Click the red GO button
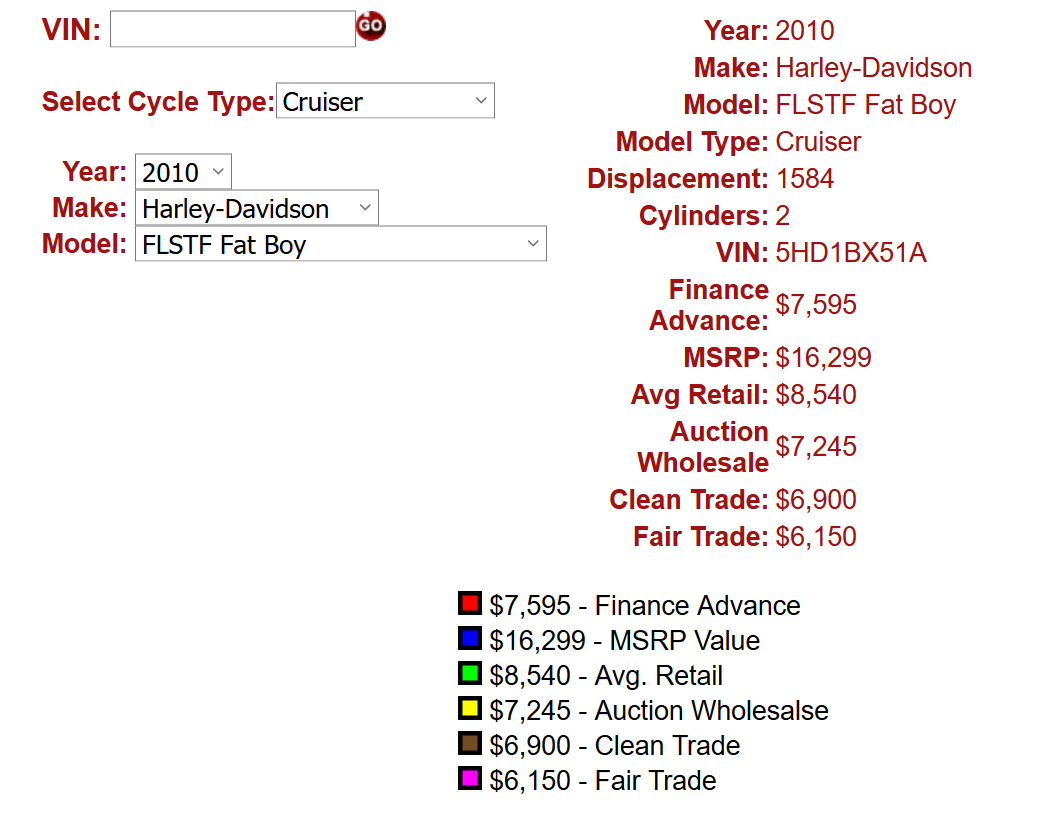Screen dimensions: 1050x816 [x=371, y=26]
